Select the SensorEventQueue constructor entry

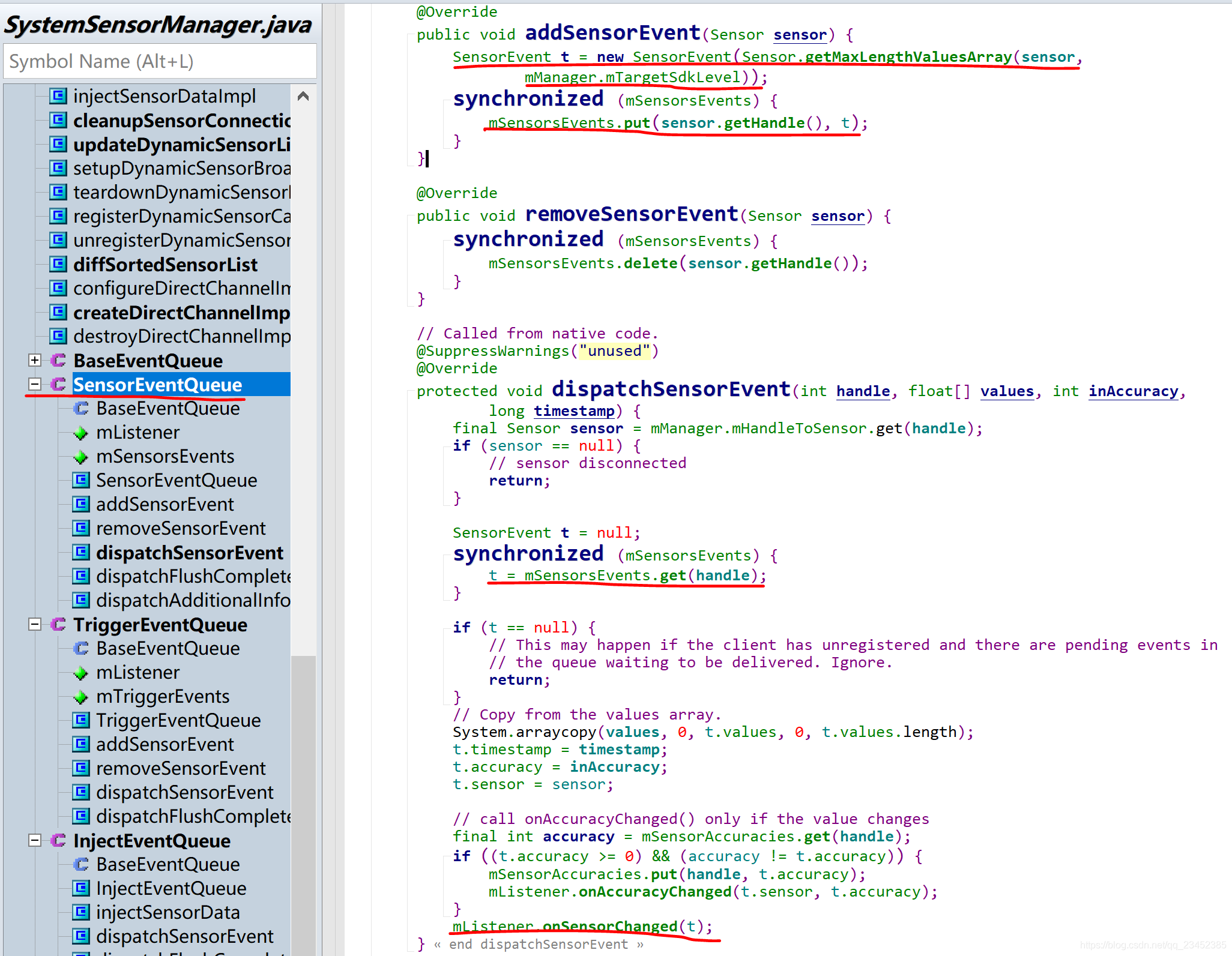[x=177, y=480]
